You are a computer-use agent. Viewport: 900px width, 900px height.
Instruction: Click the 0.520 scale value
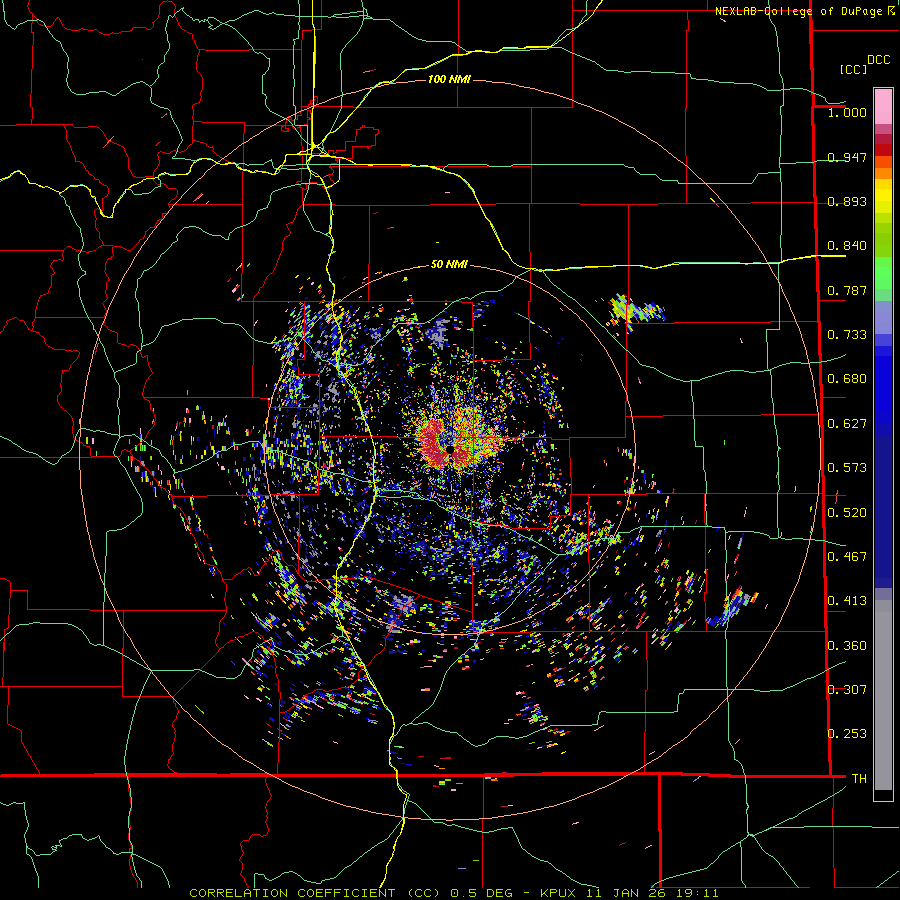pyautogui.click(x=847, y=513)
